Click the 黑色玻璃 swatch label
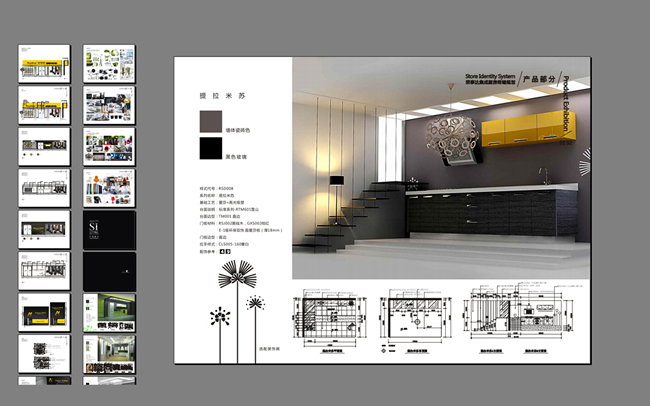 click(x=236, y=157)
